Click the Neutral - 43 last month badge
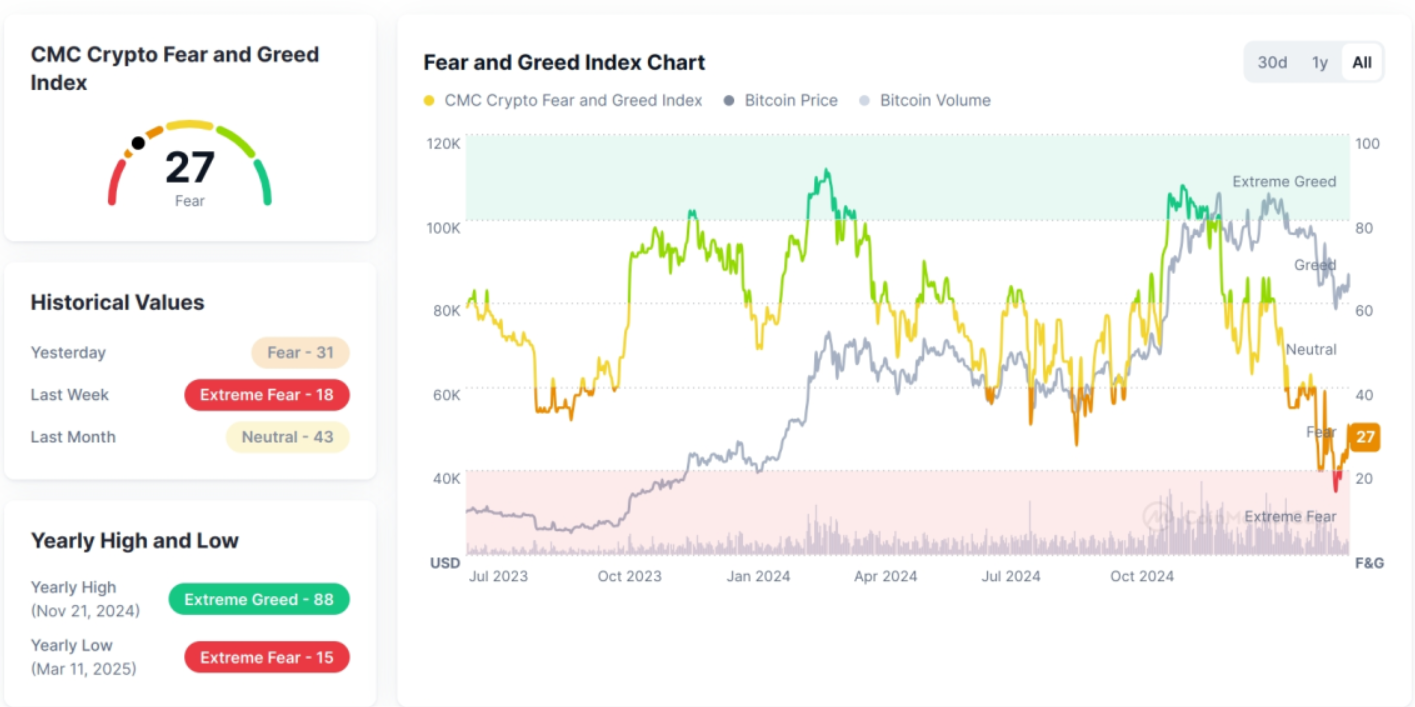Viewport: 1415px width, 707px height. coord(288,437)
